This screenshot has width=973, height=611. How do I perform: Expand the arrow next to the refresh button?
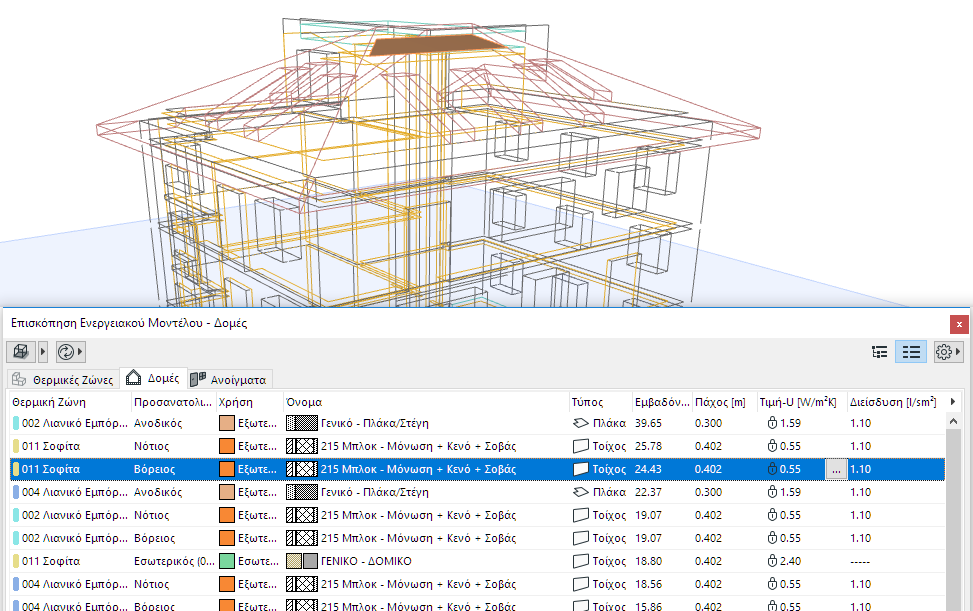click(81, 352)
